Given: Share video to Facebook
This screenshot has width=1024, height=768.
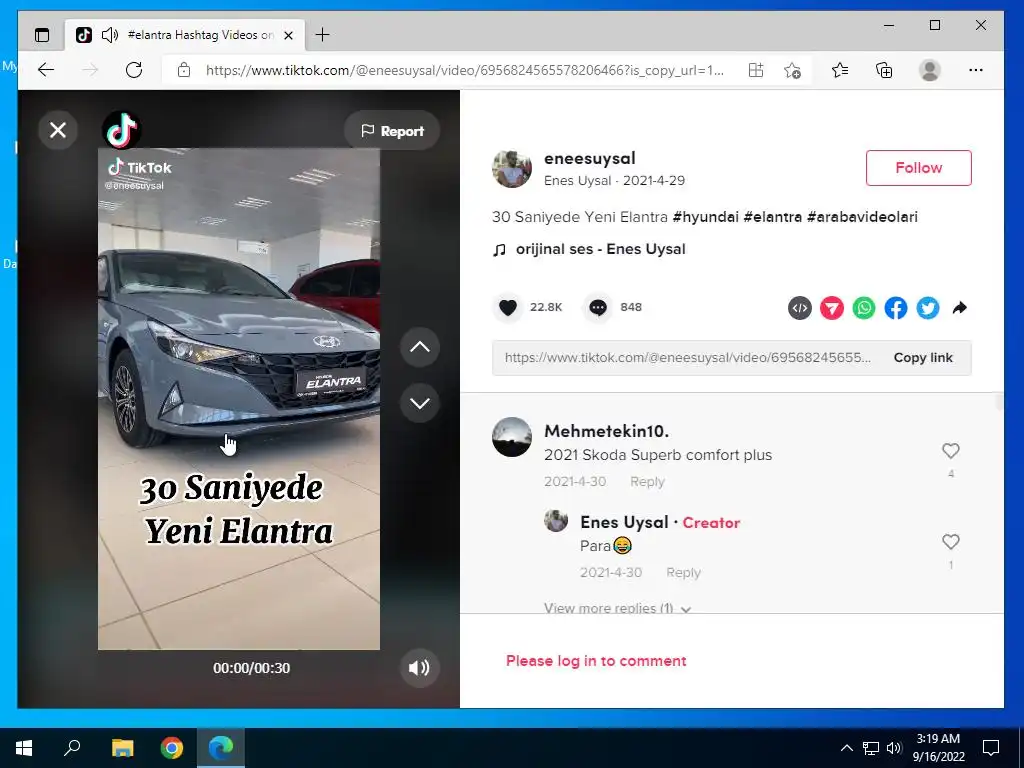Looking at the screenshot, I should click(x=895, y=308).
